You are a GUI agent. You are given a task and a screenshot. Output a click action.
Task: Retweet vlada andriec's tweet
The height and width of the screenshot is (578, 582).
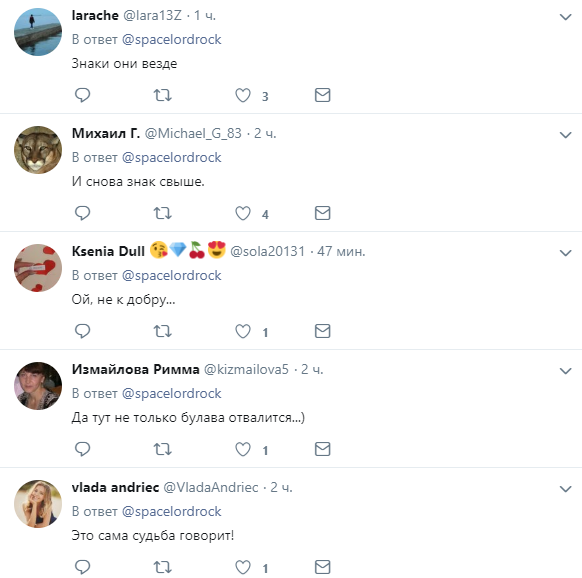coord(163,567)
